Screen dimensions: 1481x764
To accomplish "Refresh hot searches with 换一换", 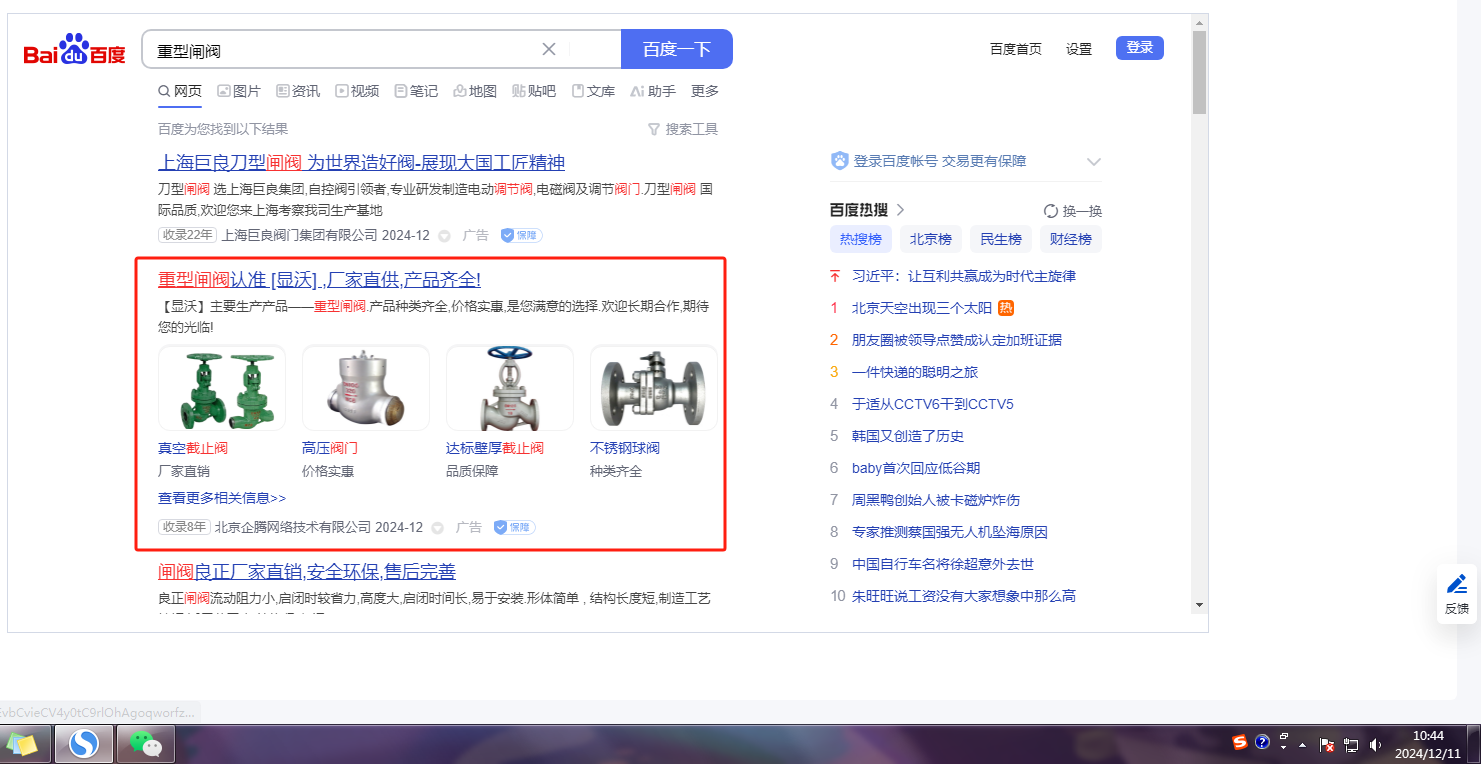I will tap(1072, 211).
